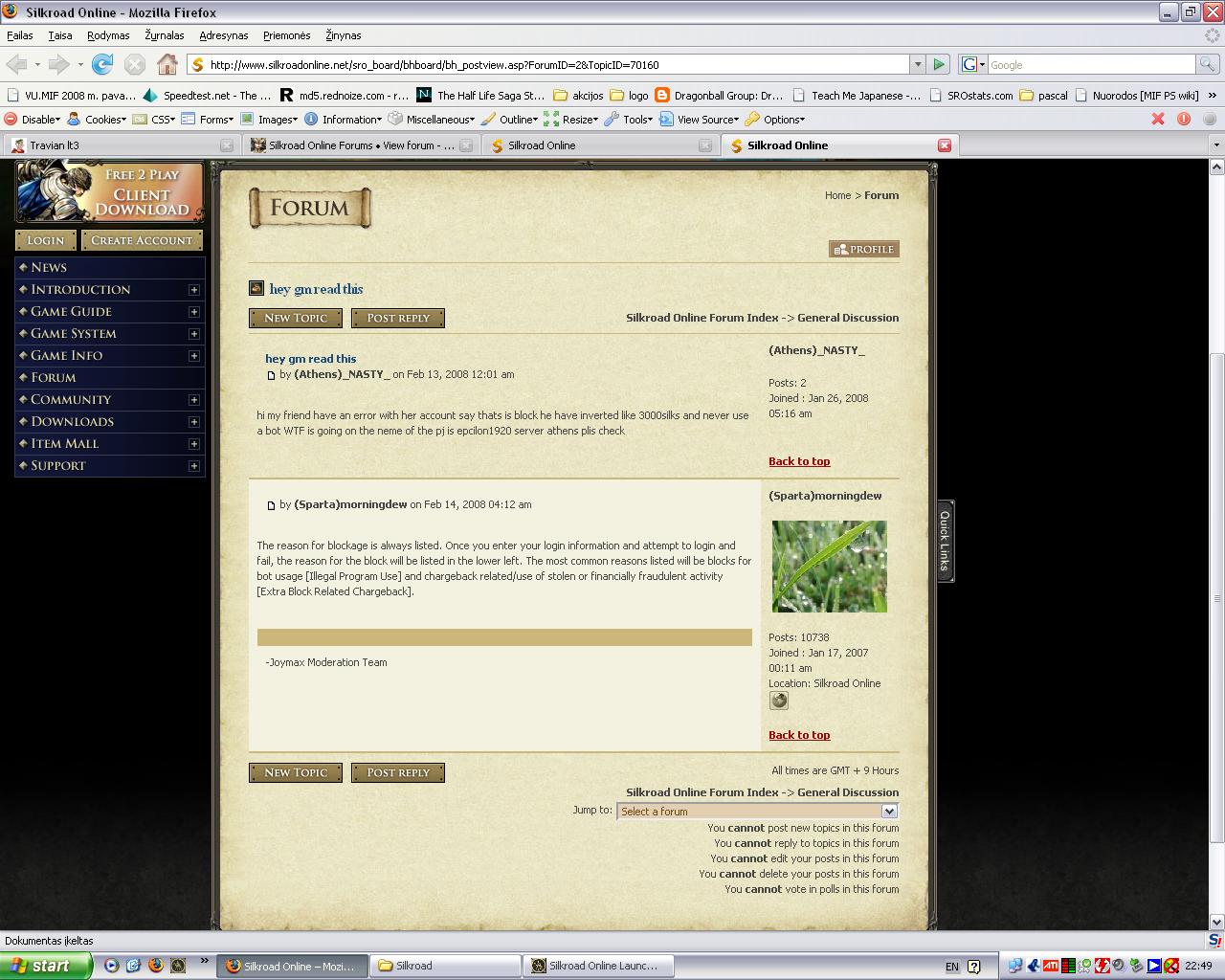The image size is (1225, 980).
Task: Open the 'Select a forum' jump dropdown
Action: pyautogui.click(x=757, y=811)
